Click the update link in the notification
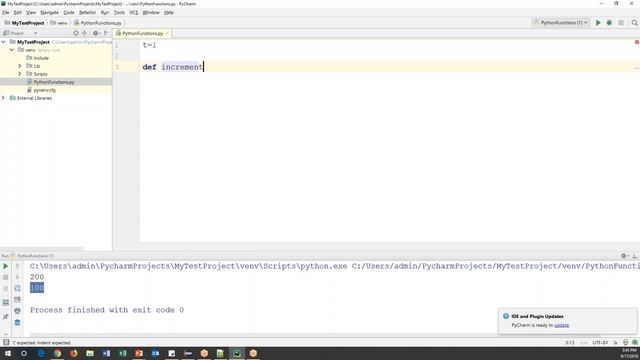 pyautogui.click(x=561, y=325)
